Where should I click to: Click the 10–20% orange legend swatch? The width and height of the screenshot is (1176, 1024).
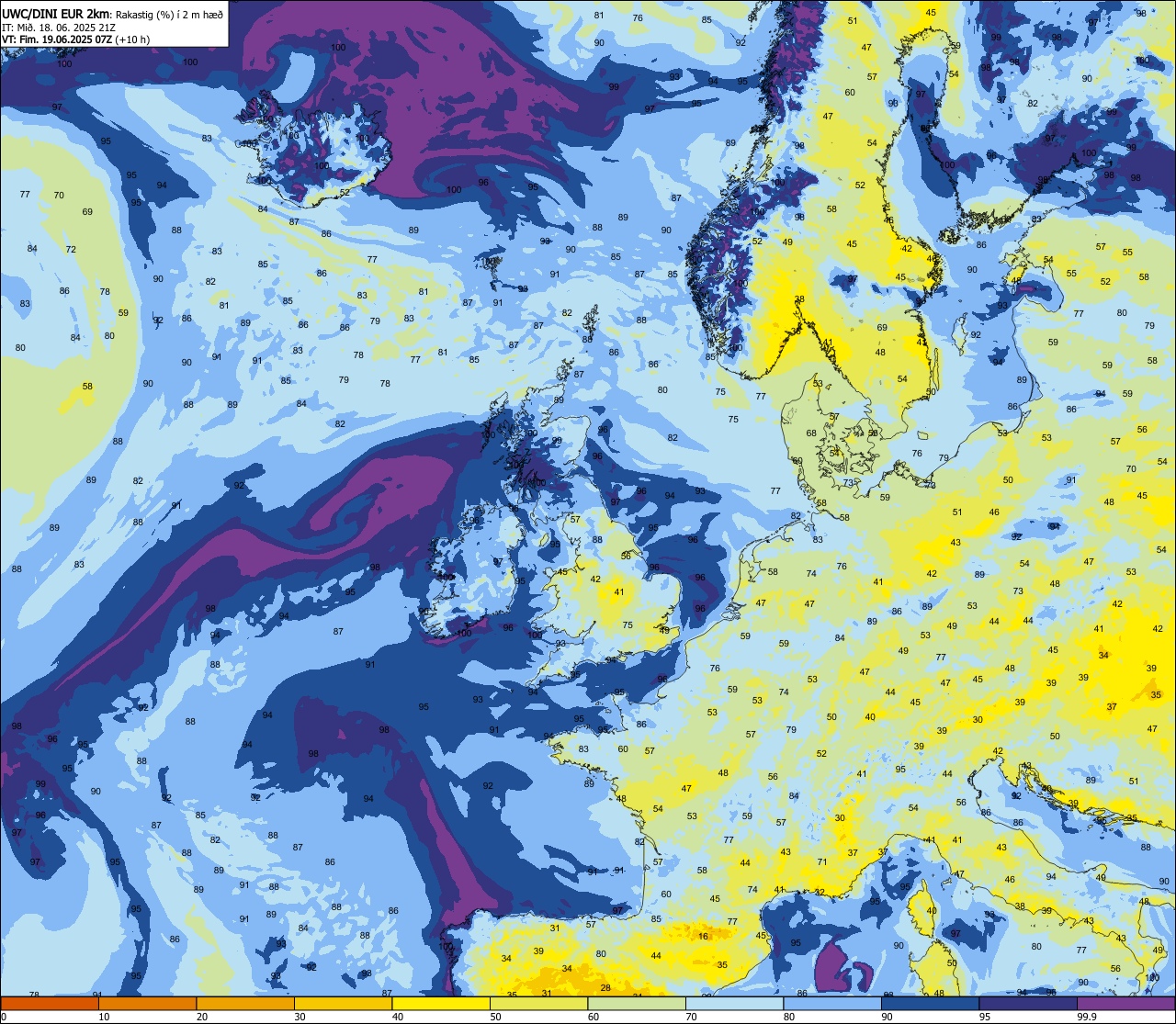148,1003
